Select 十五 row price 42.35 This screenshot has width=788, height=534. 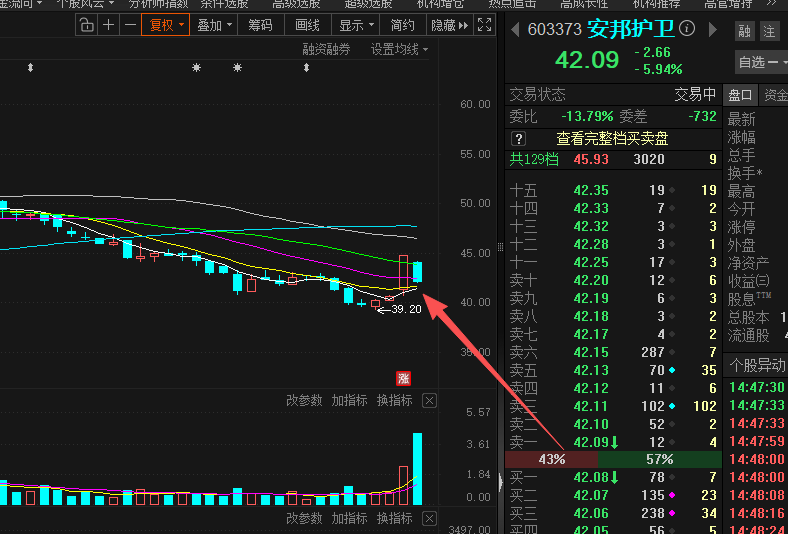point(592,190)
